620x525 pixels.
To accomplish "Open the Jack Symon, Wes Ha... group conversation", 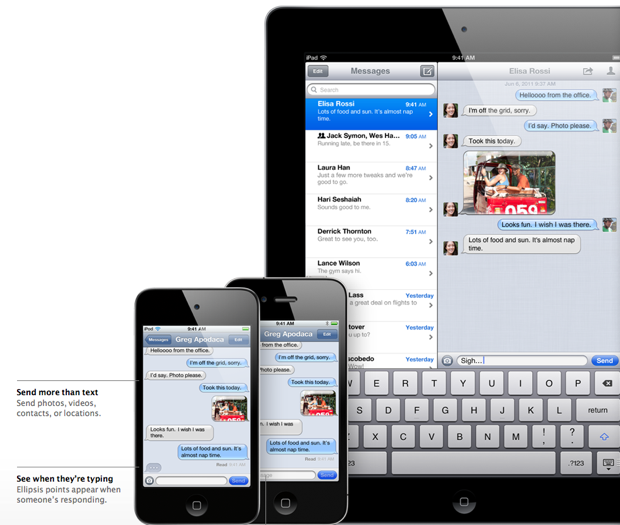I will (371, 146).
